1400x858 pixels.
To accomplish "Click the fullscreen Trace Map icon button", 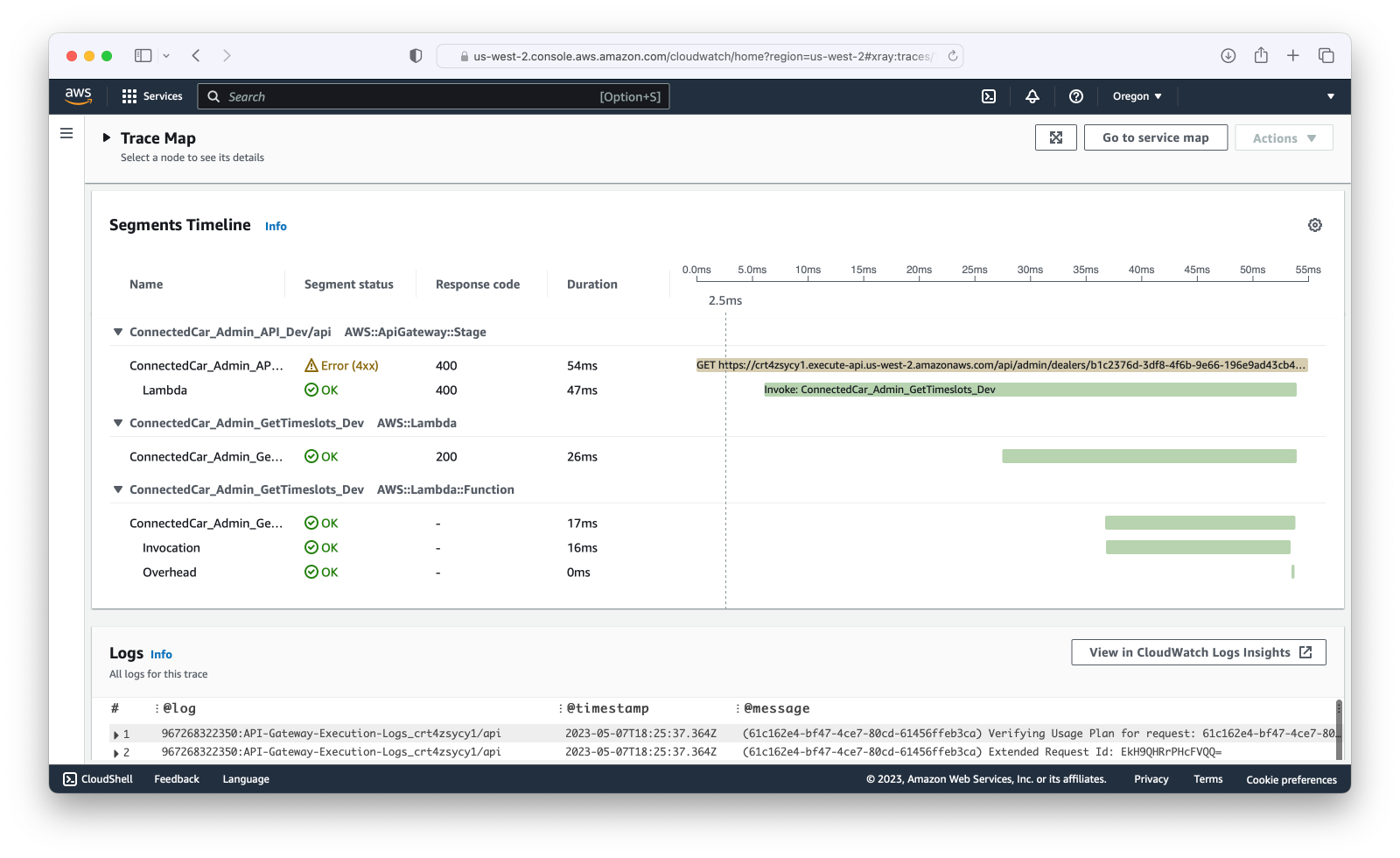I will point(1056,137).
